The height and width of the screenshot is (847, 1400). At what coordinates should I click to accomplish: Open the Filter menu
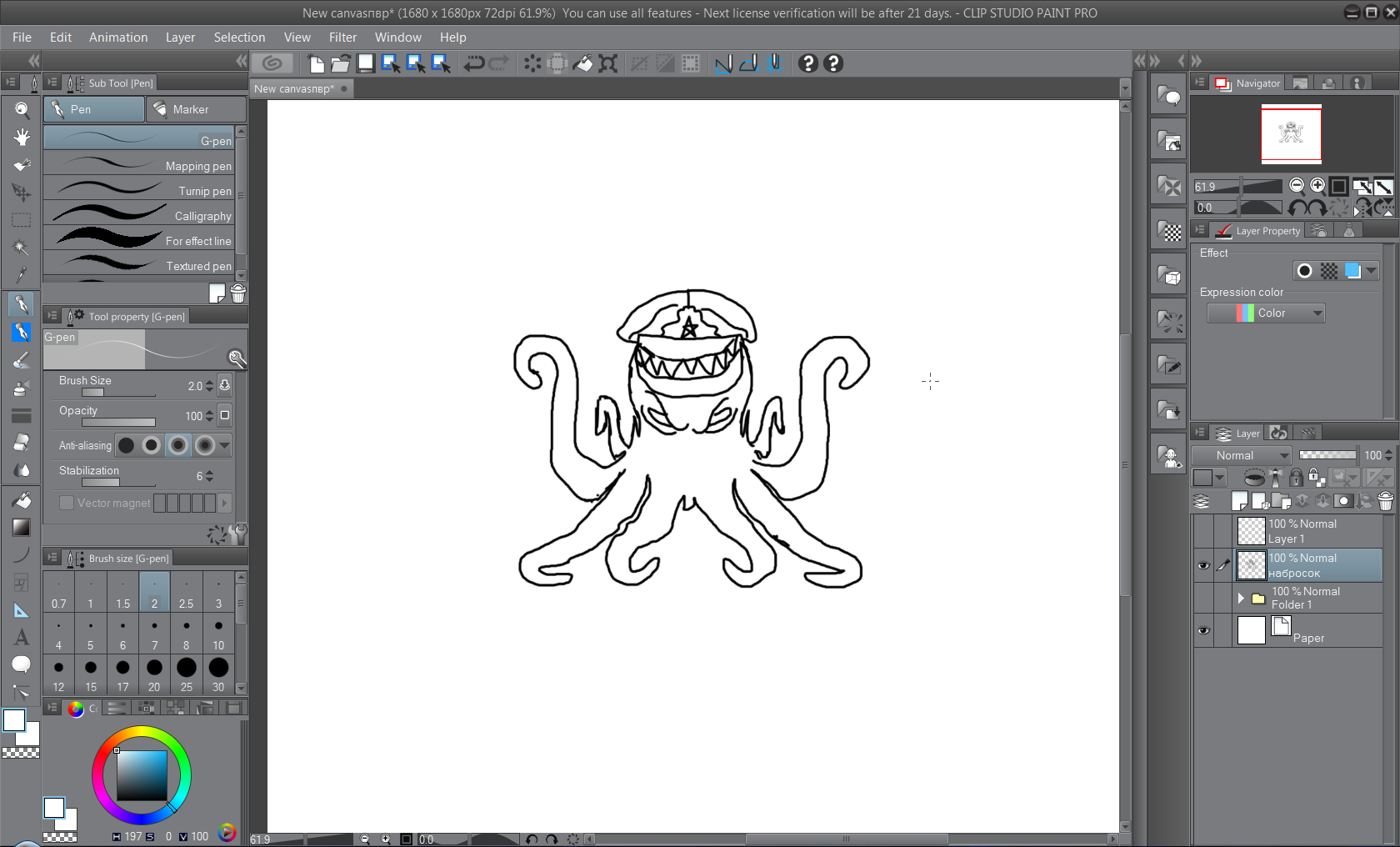342,38
